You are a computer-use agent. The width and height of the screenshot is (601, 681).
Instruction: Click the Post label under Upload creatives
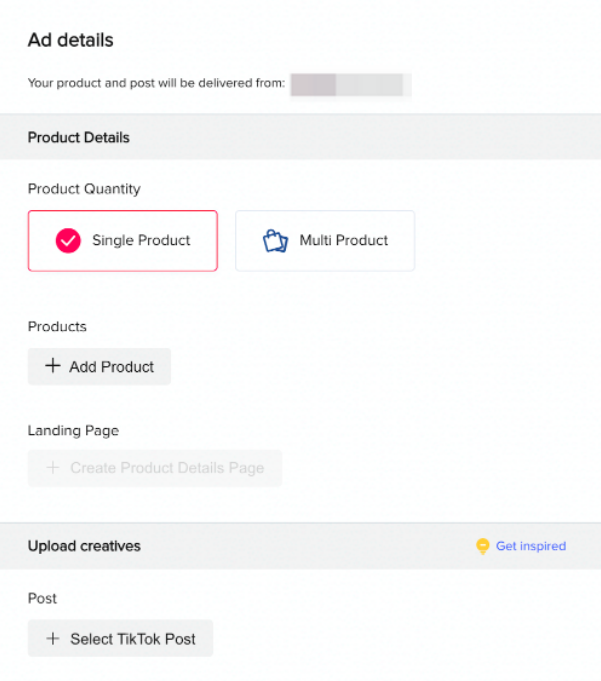42,598
